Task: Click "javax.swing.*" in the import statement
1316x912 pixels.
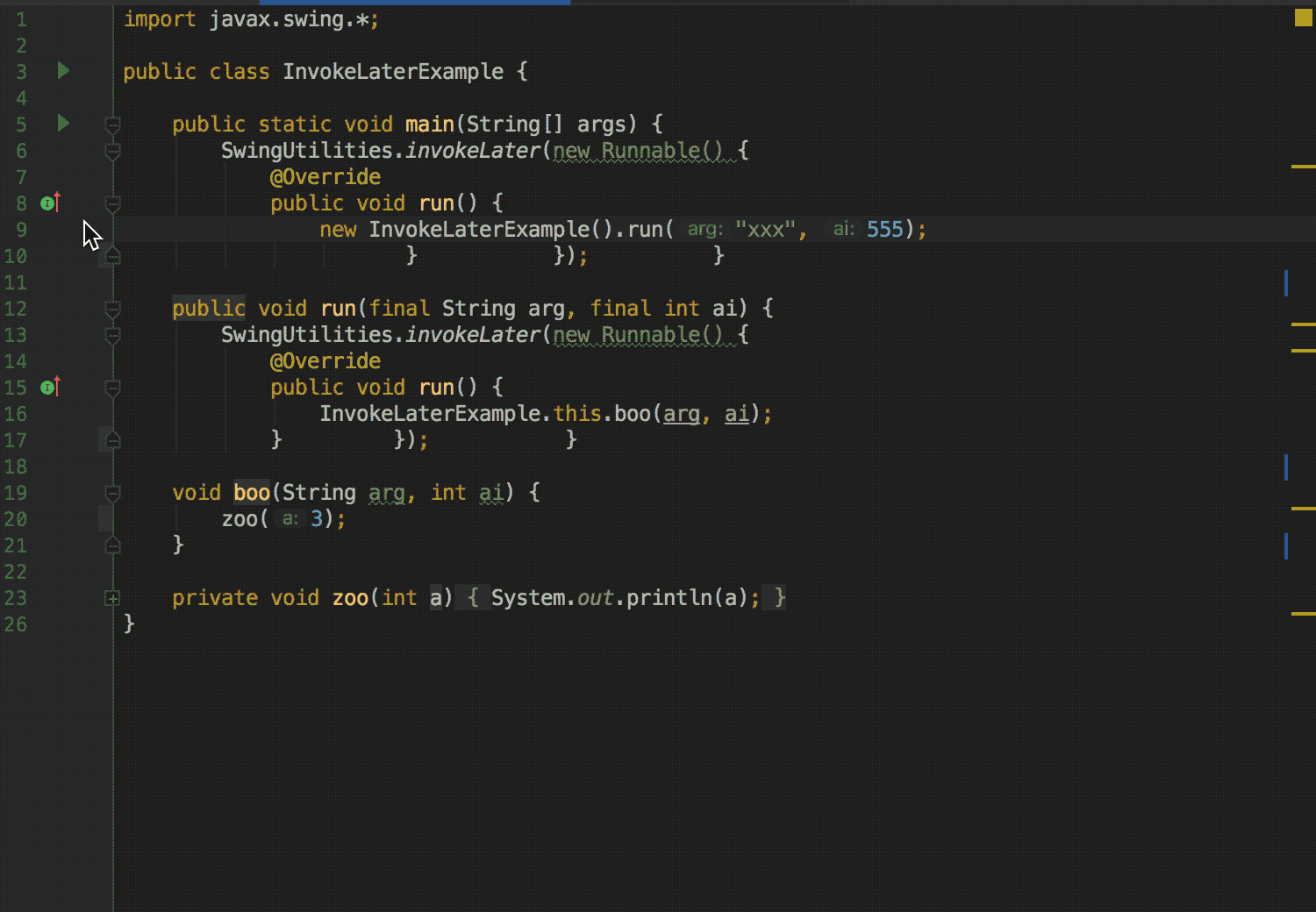Action: (289, 19)
